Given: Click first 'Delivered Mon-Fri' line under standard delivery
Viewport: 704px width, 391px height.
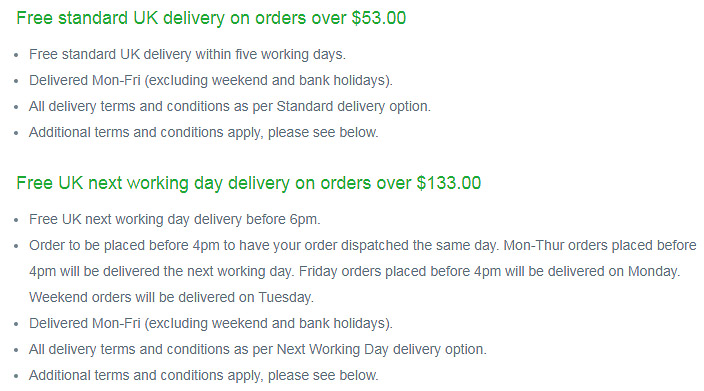Looking at the screenshot, I should [211, 80].
